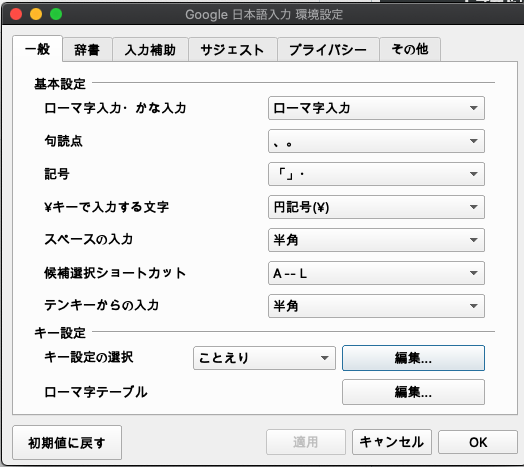Click 編集... next to キー設定の選択

tap(413, 358)
